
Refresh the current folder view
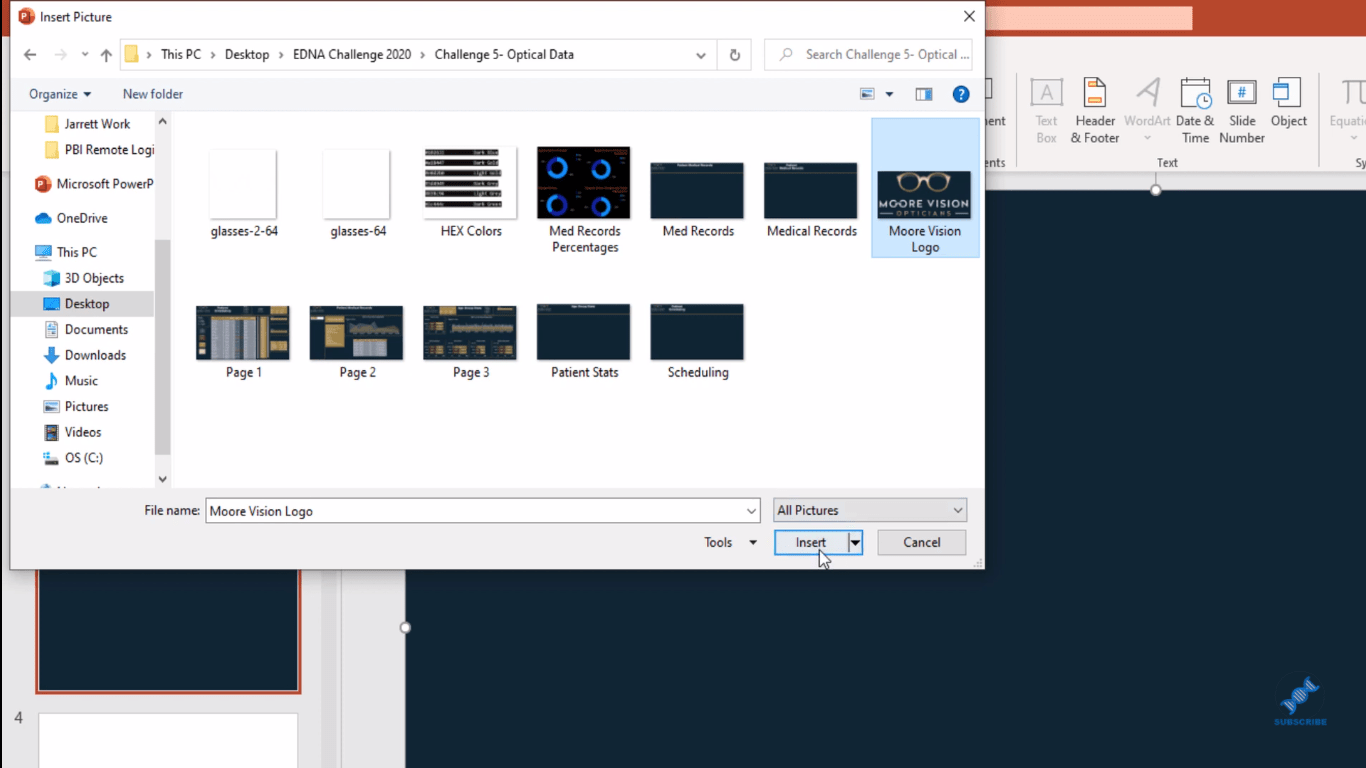(x=735, y=55)
